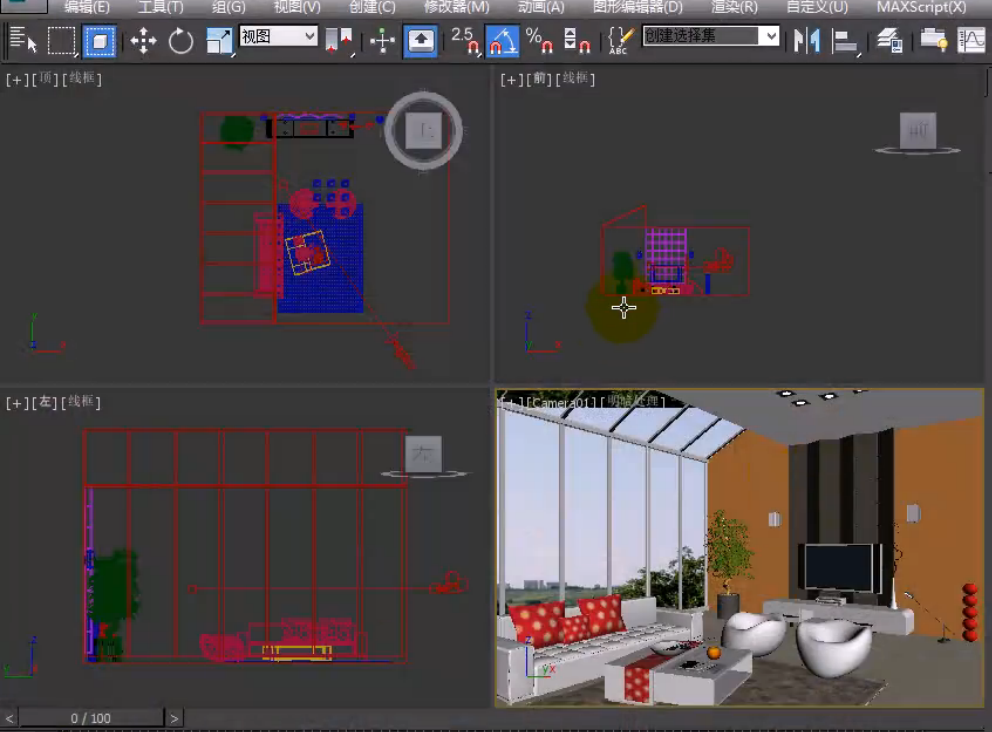Open the 动画(A) menu

click(541, 7)
